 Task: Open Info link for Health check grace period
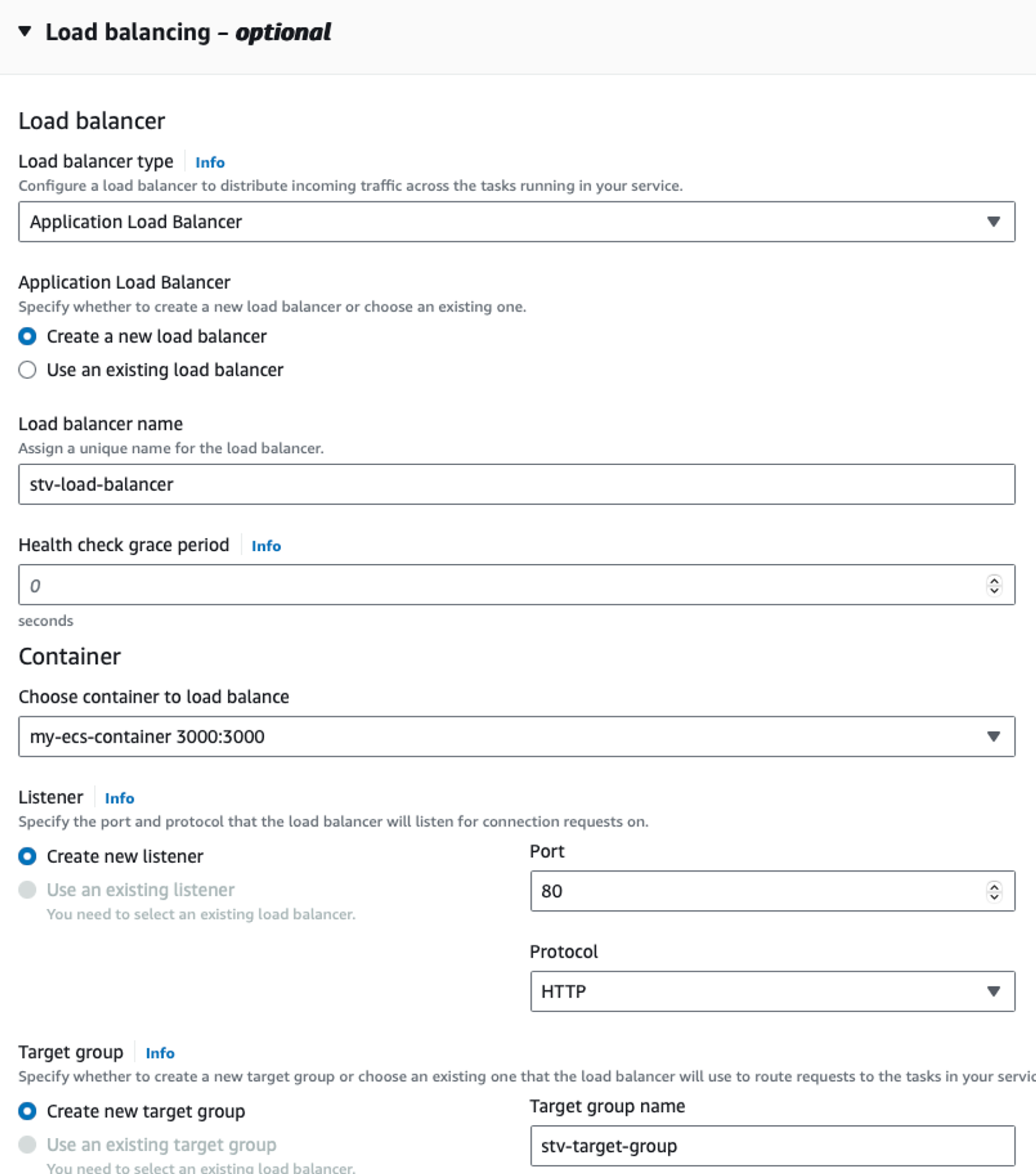[x=266, y=546]
